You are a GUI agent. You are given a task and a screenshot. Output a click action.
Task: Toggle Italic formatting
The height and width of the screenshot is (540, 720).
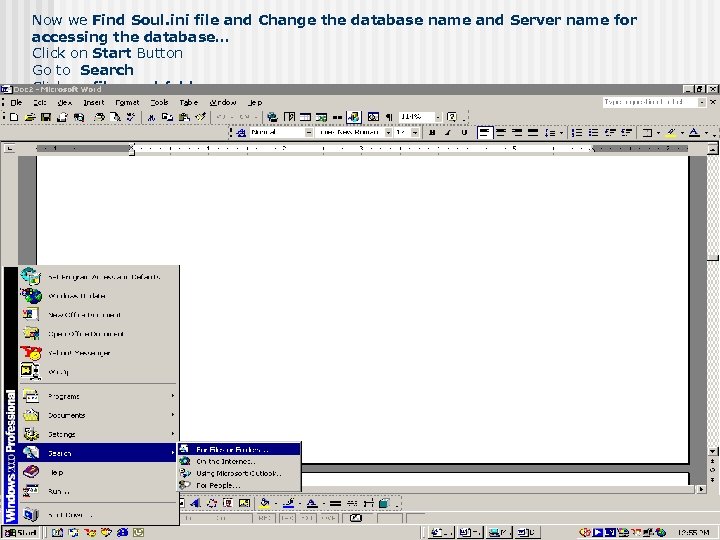pos(448,133)
